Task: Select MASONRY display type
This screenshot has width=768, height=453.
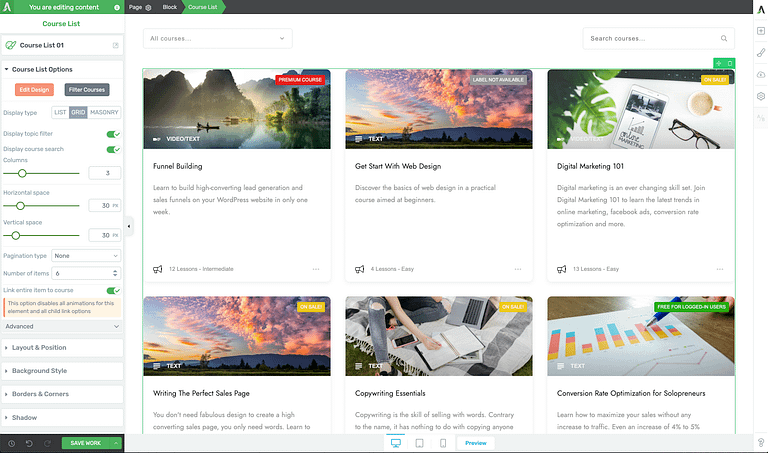Action: click(x=104, y=112)
